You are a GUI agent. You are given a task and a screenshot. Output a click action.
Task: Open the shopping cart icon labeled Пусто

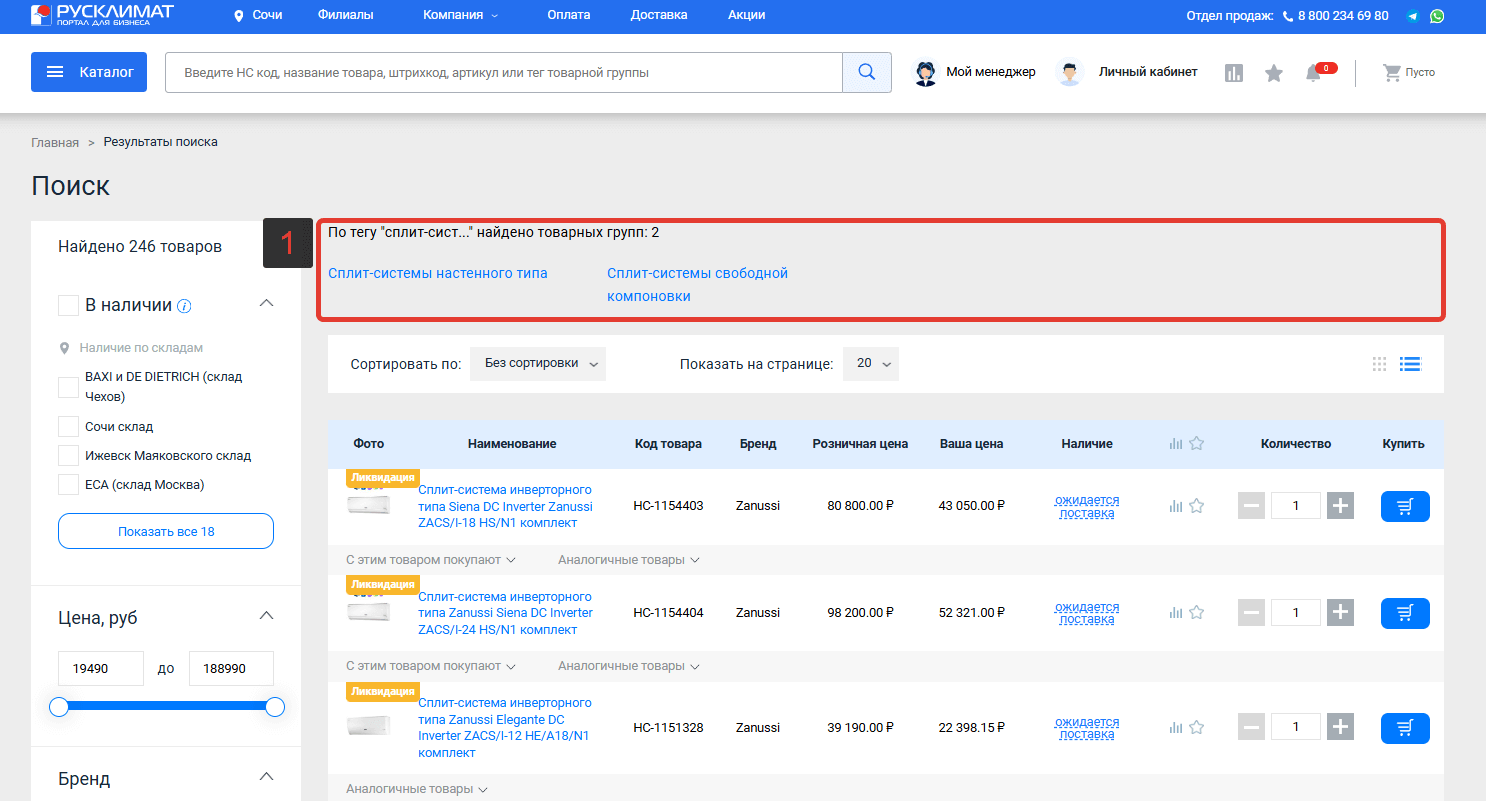point(1391,72)
